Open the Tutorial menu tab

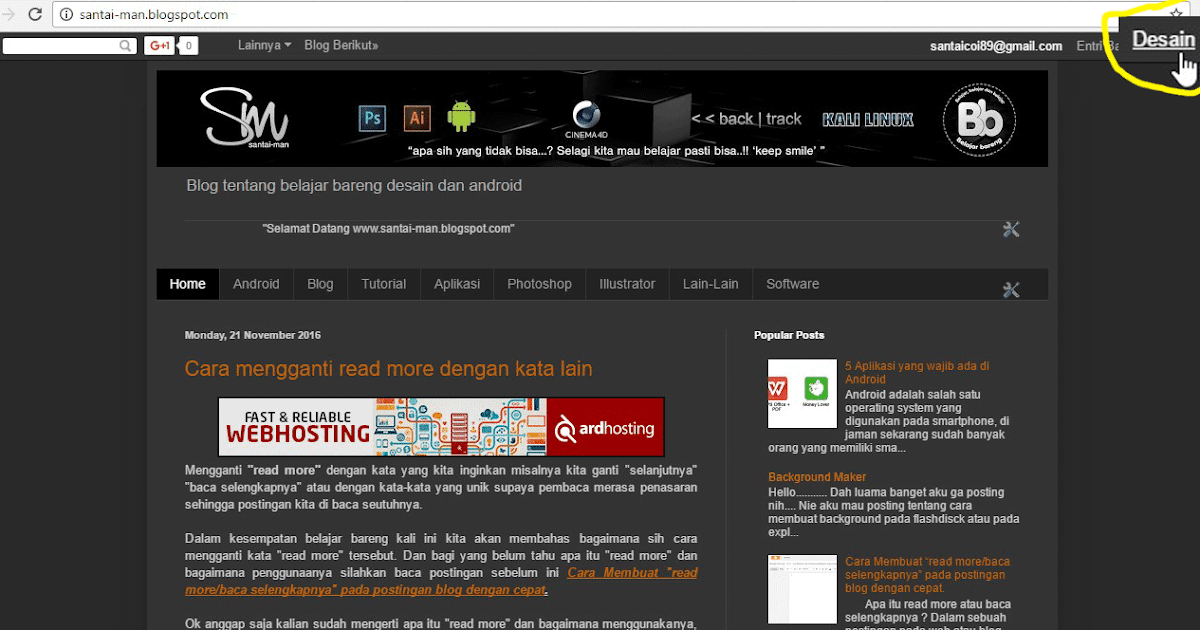pyautogui.click(x=383, y=284)
